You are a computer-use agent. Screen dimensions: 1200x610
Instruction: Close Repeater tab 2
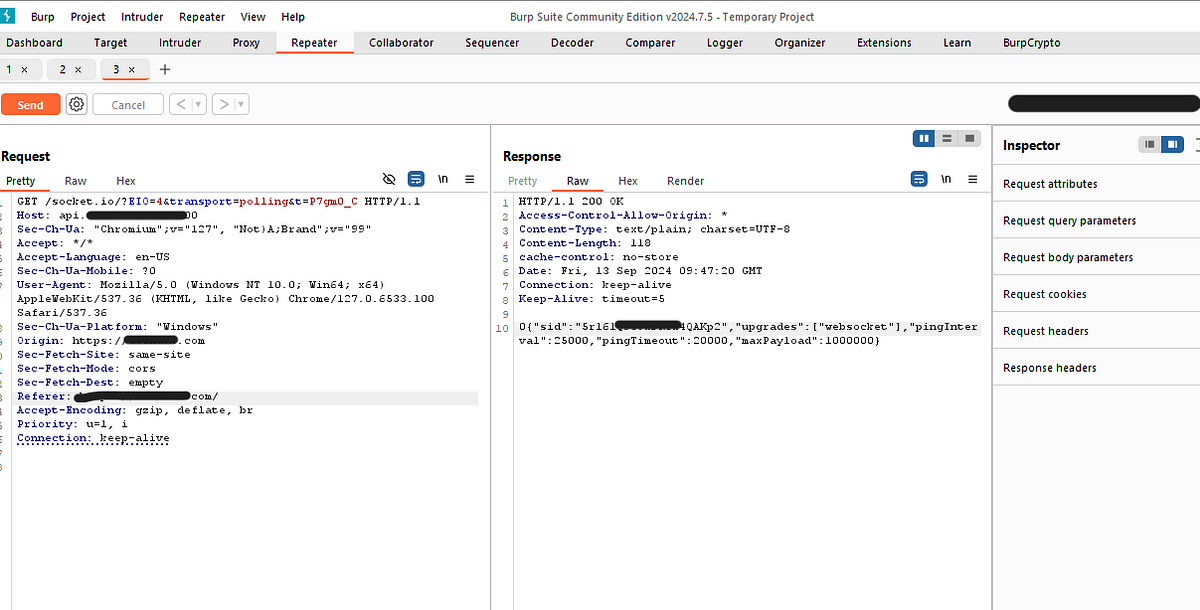(x=79, y=69)
